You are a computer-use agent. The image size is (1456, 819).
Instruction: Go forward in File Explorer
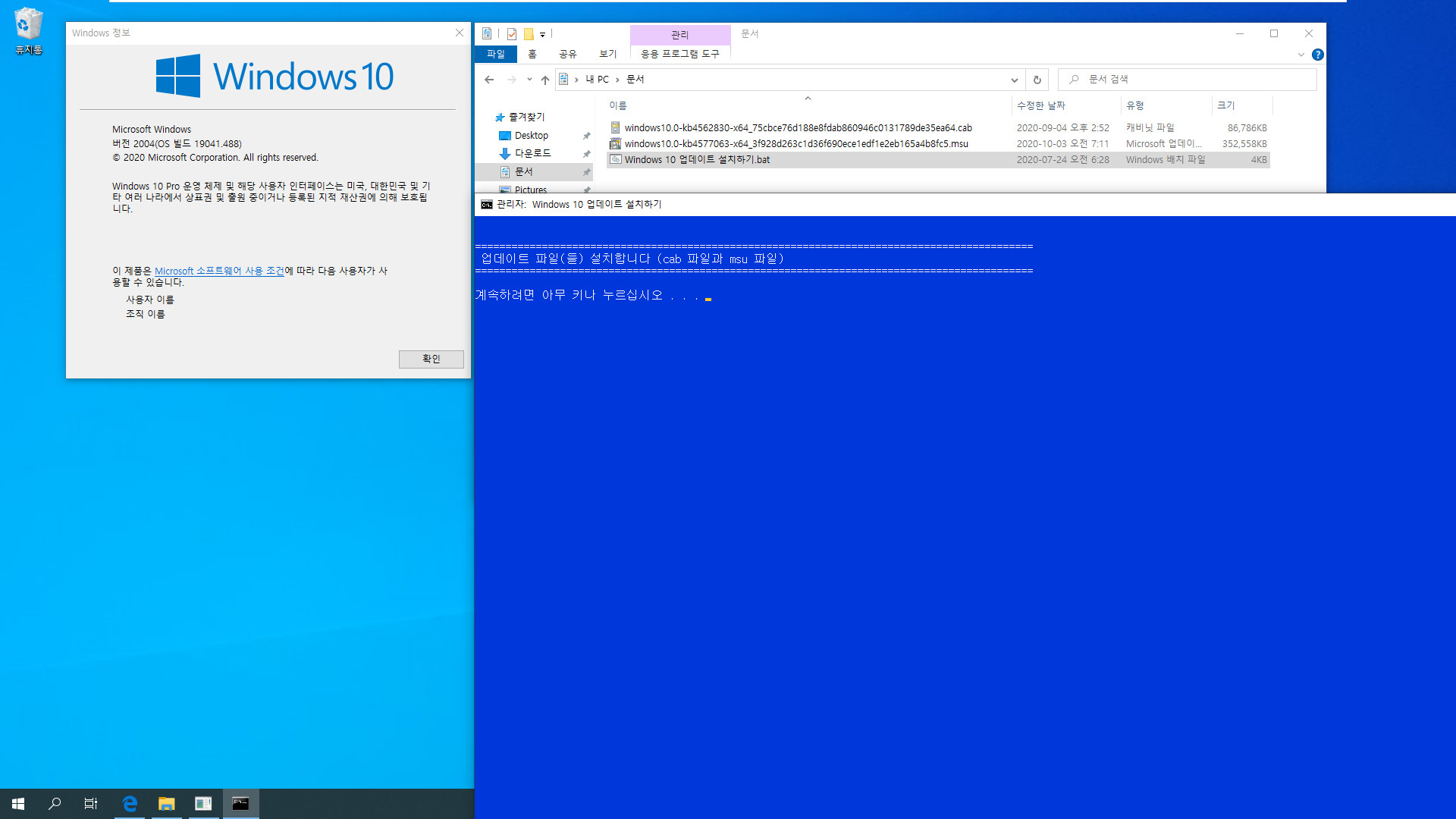[x=512, y=80]
